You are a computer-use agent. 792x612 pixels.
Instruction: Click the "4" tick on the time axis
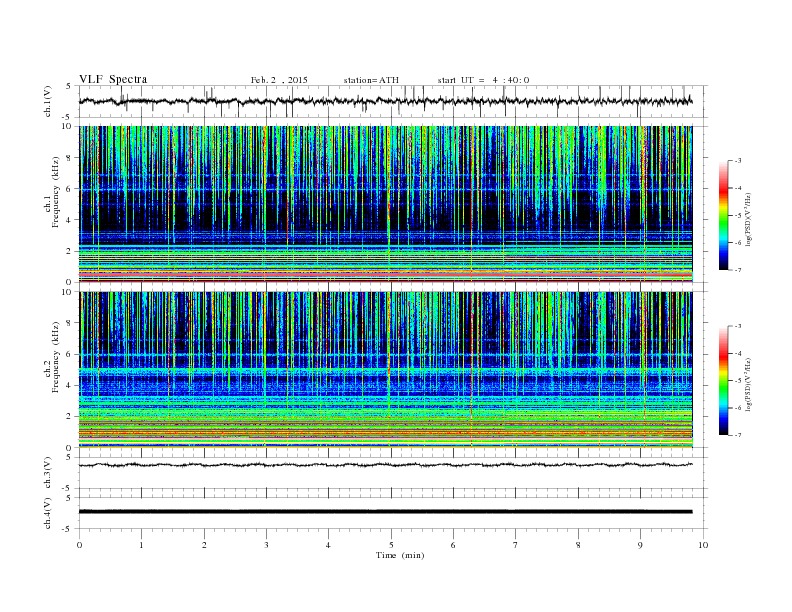click(x=328, y=545)
